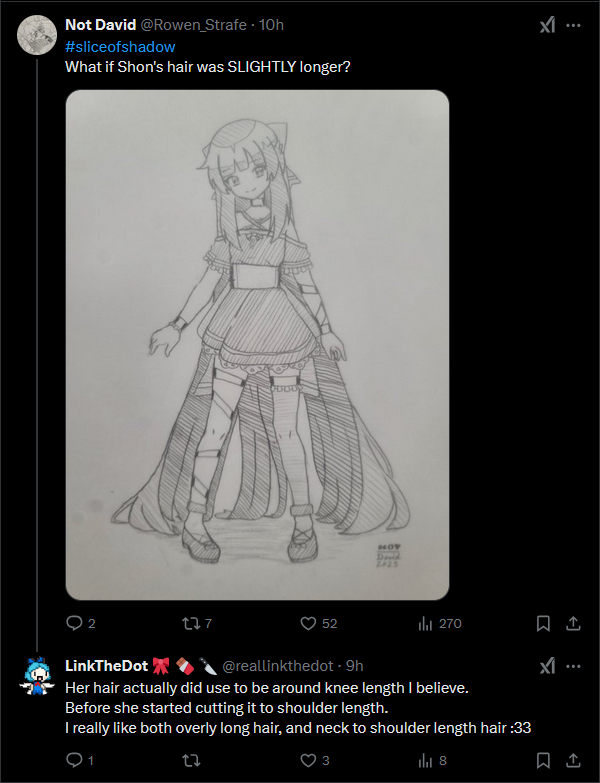Open more options on LinkTheDot's reply
Viewport: 600px width, 783px height.
pyautogui.click(x=573, y=666)
